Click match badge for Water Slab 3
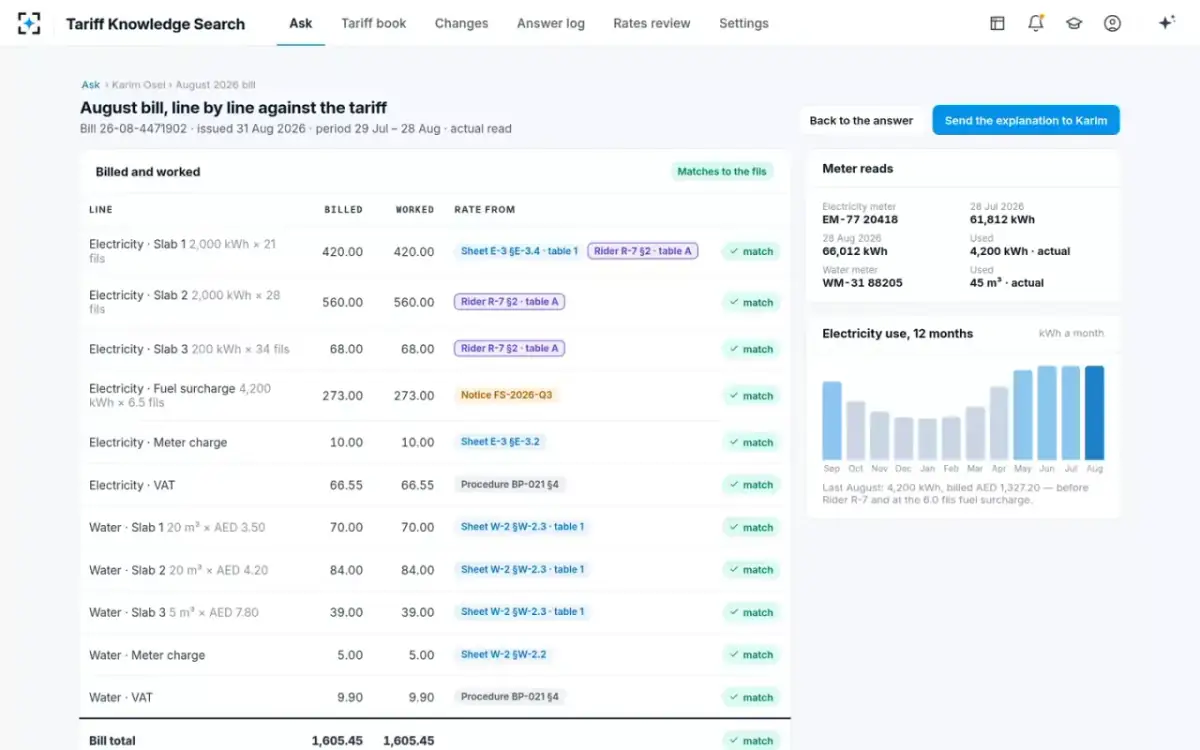 [x=751, y=612]
